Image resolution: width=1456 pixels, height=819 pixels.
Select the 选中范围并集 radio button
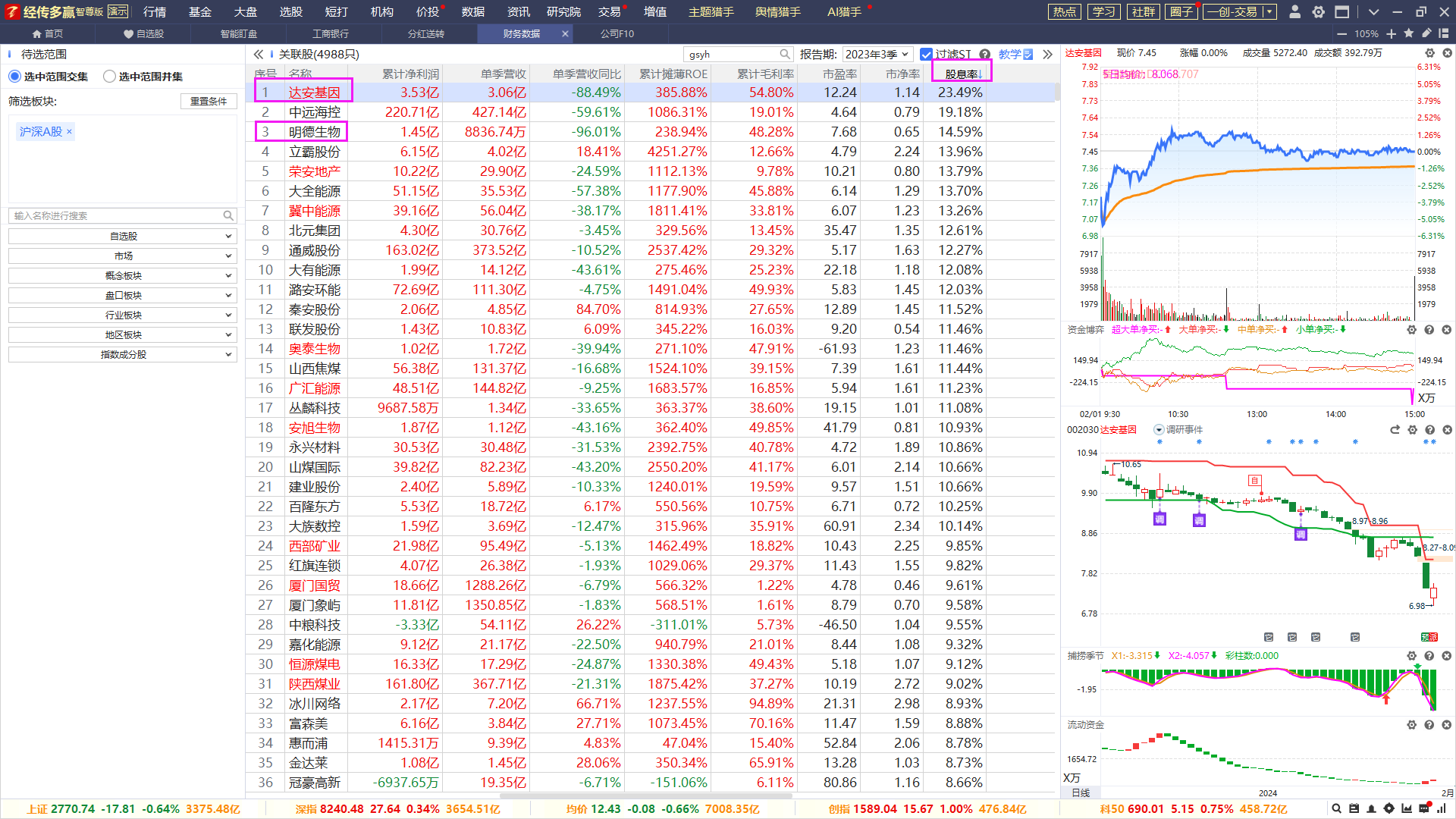coord(109,76)
